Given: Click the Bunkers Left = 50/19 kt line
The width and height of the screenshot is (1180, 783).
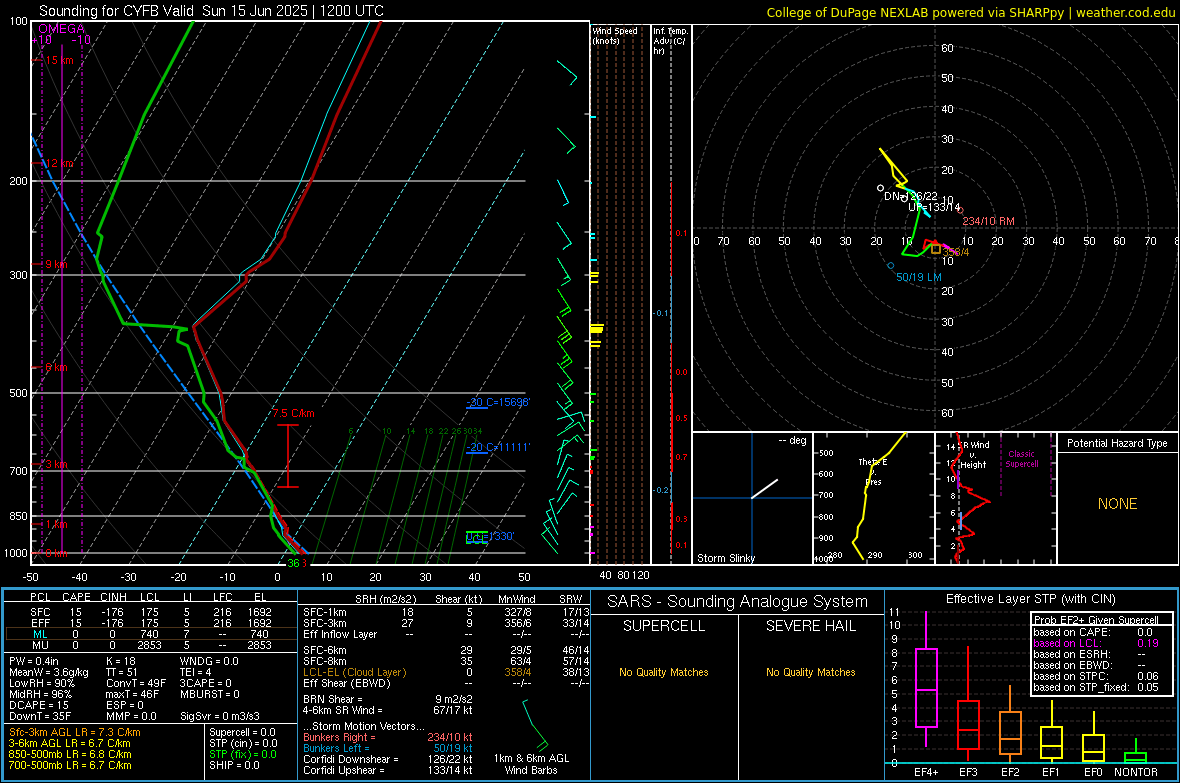Looking at the screenshot, I should click(388, 748).
